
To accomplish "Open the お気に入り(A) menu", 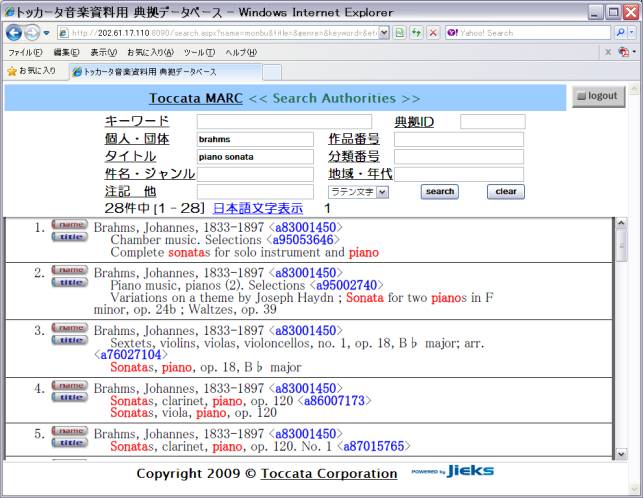I will (150, 53).
